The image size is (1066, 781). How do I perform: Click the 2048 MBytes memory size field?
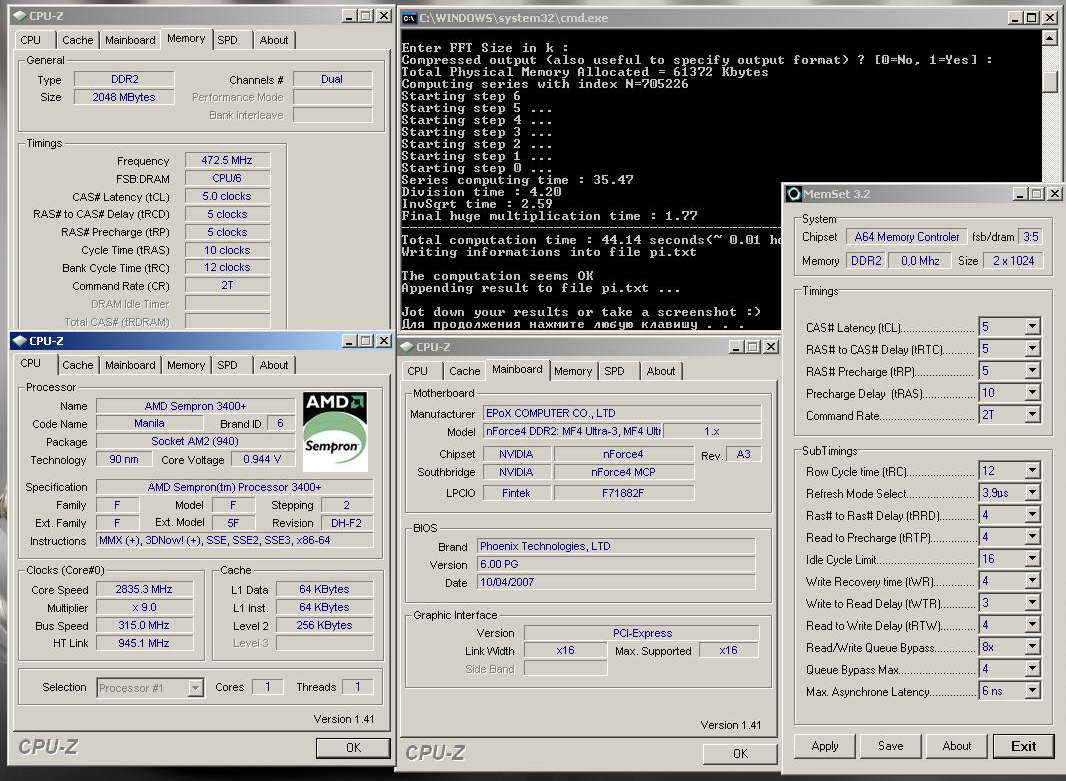click(124, 97)
